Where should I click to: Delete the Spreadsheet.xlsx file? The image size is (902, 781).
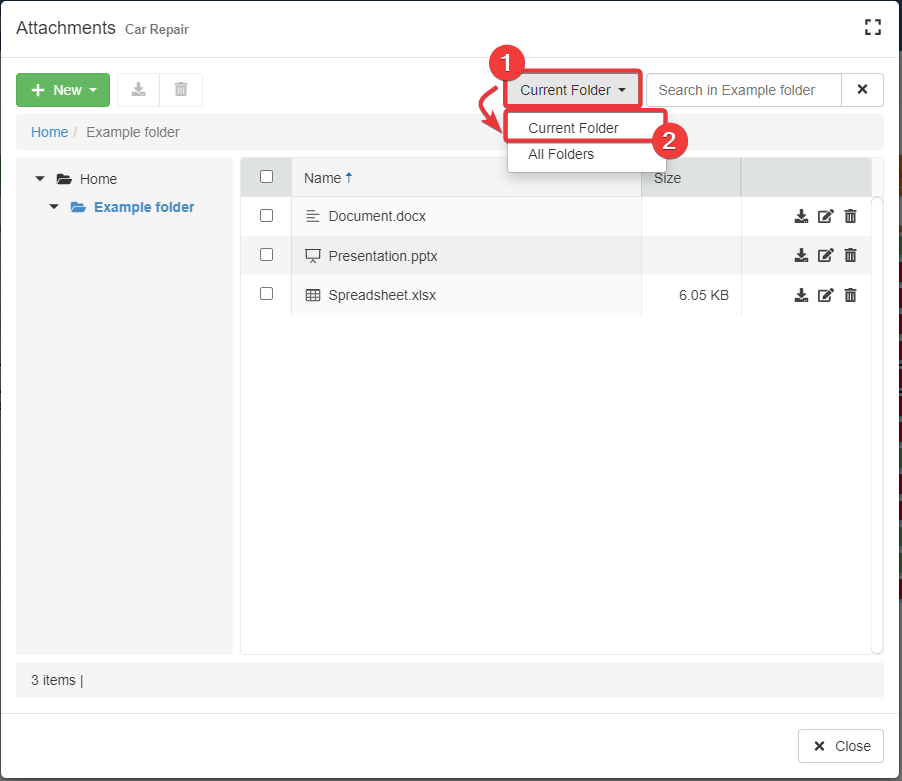pos(850,295)
